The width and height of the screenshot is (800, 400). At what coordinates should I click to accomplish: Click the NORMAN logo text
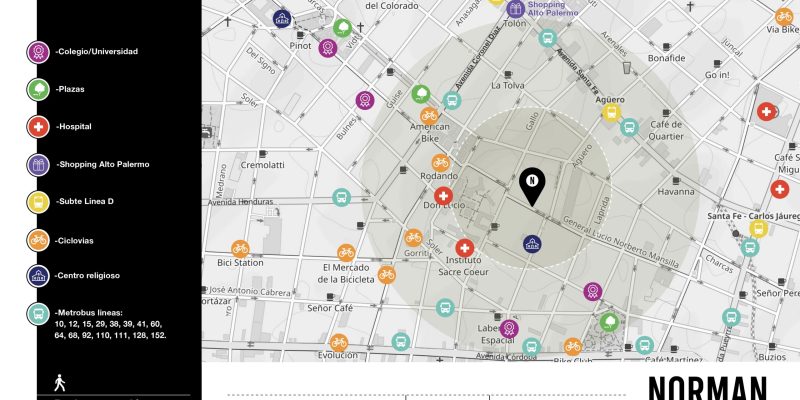click(x=707, y=388)
